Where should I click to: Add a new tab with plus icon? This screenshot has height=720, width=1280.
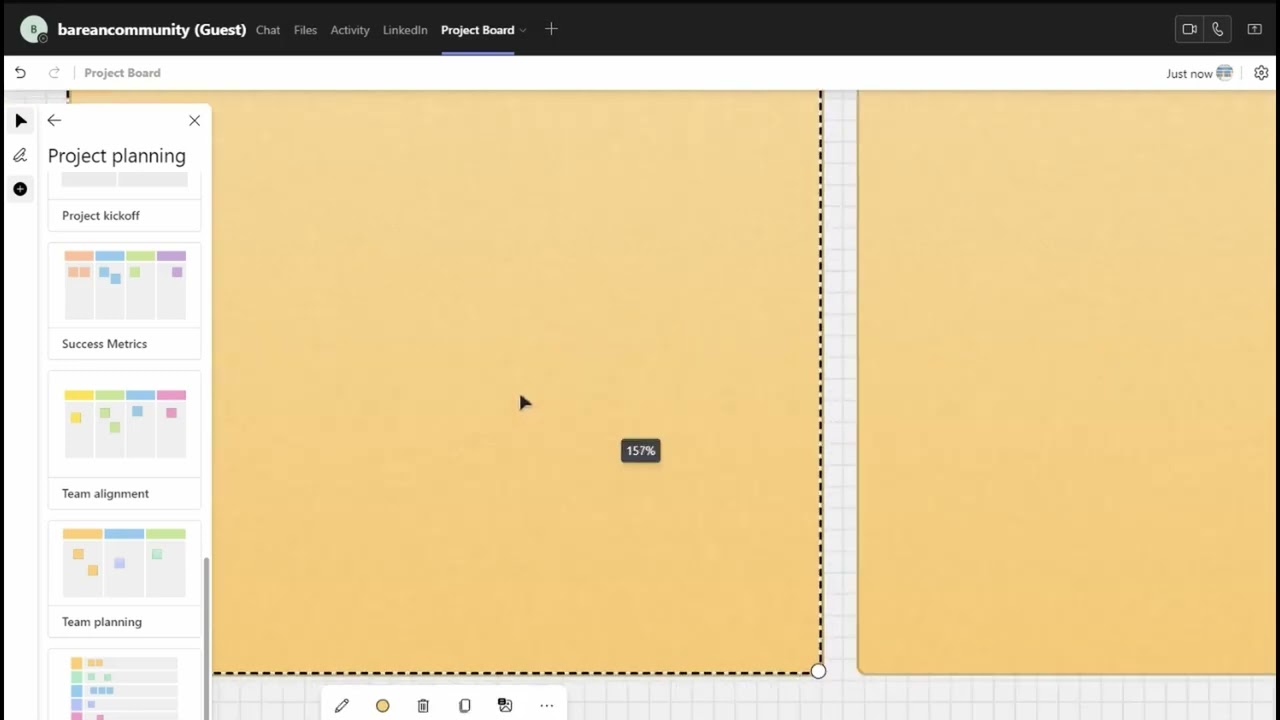pos(551,29)
